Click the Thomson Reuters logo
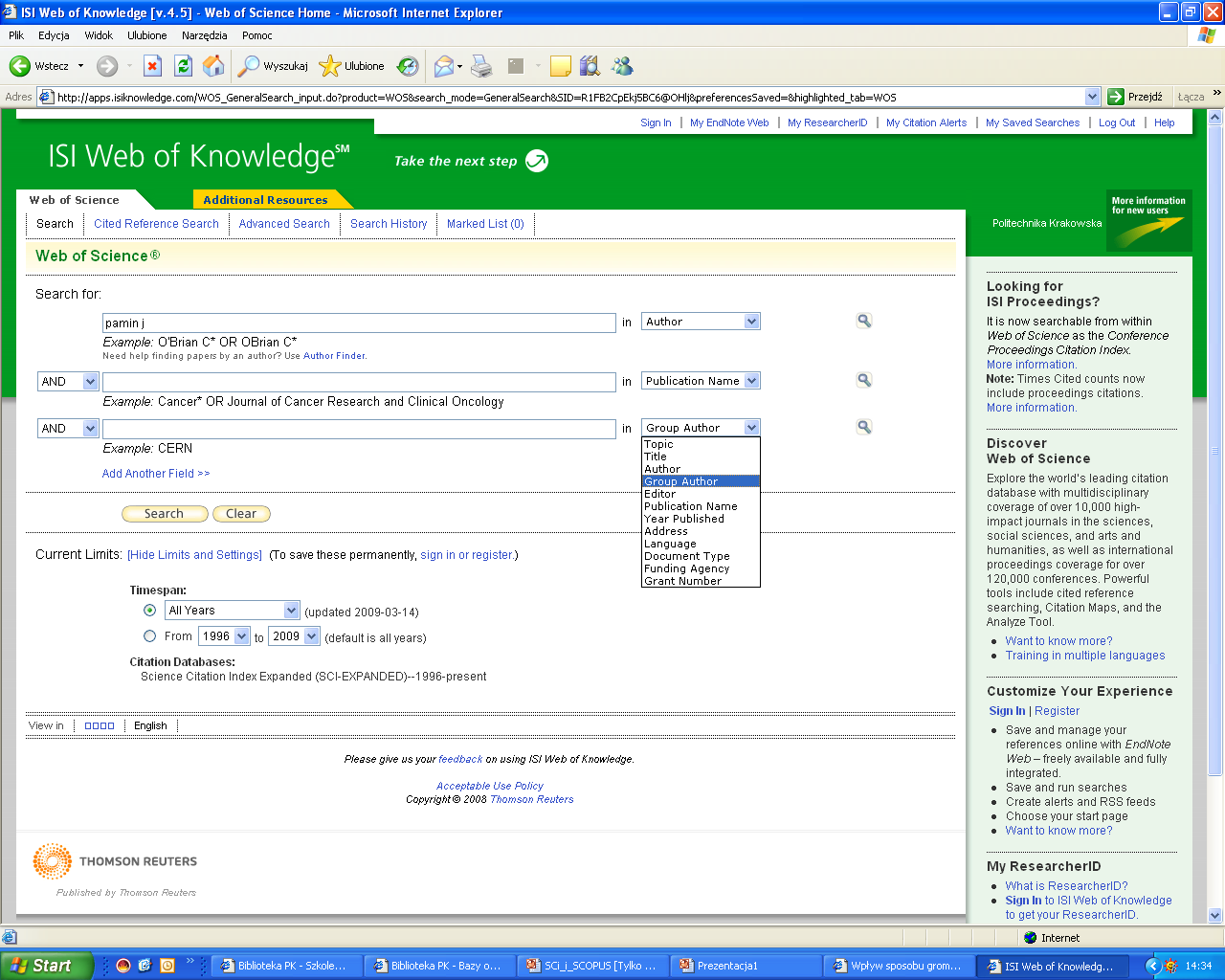This screenshot has height=980, width=1225. (x=115, y=861)
